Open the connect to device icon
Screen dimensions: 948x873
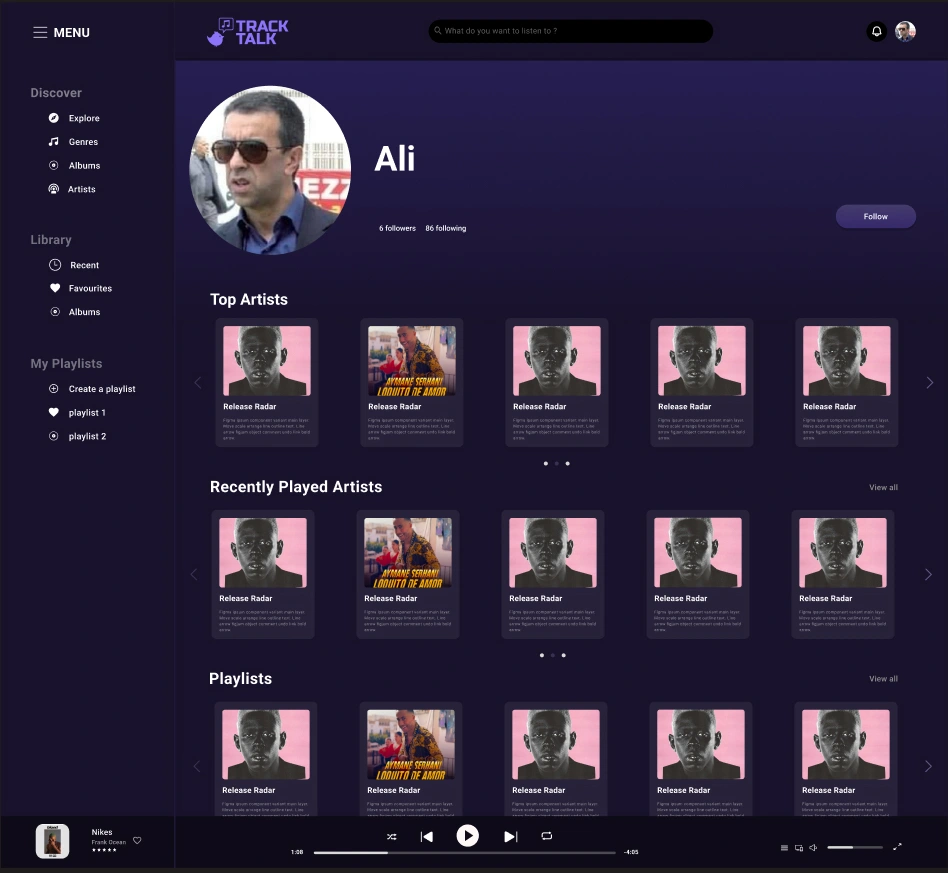(799, 848)
